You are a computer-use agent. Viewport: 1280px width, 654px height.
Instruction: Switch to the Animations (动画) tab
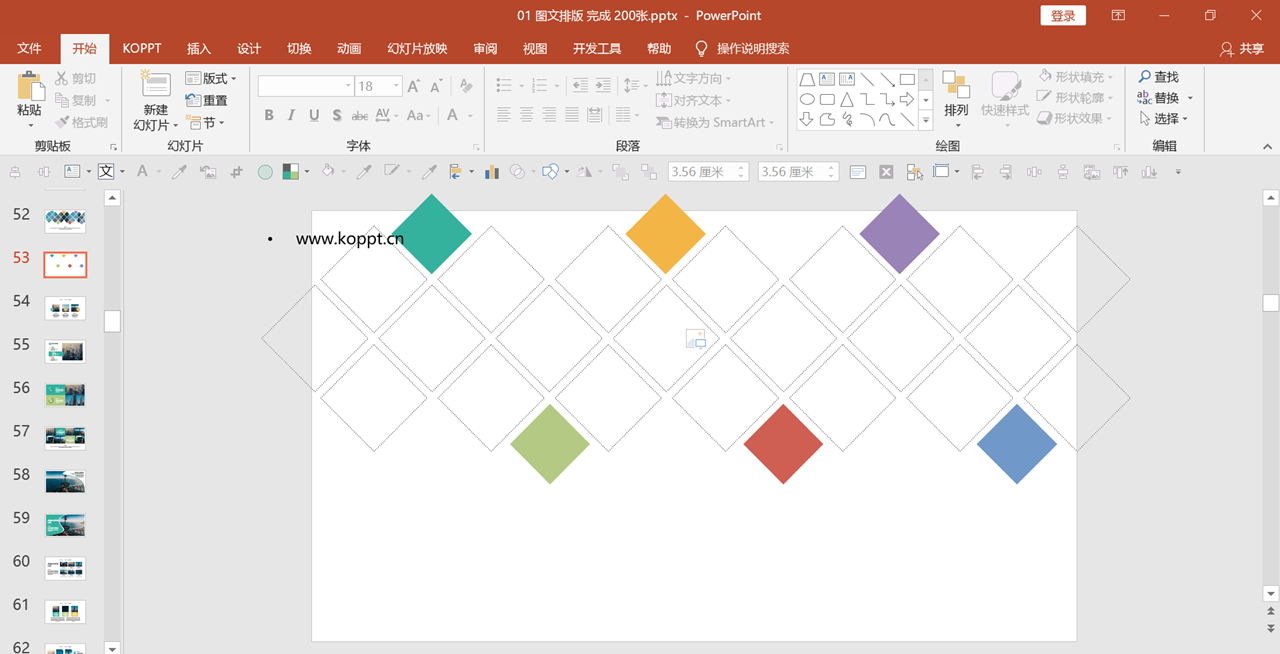[x=349, y=48]
